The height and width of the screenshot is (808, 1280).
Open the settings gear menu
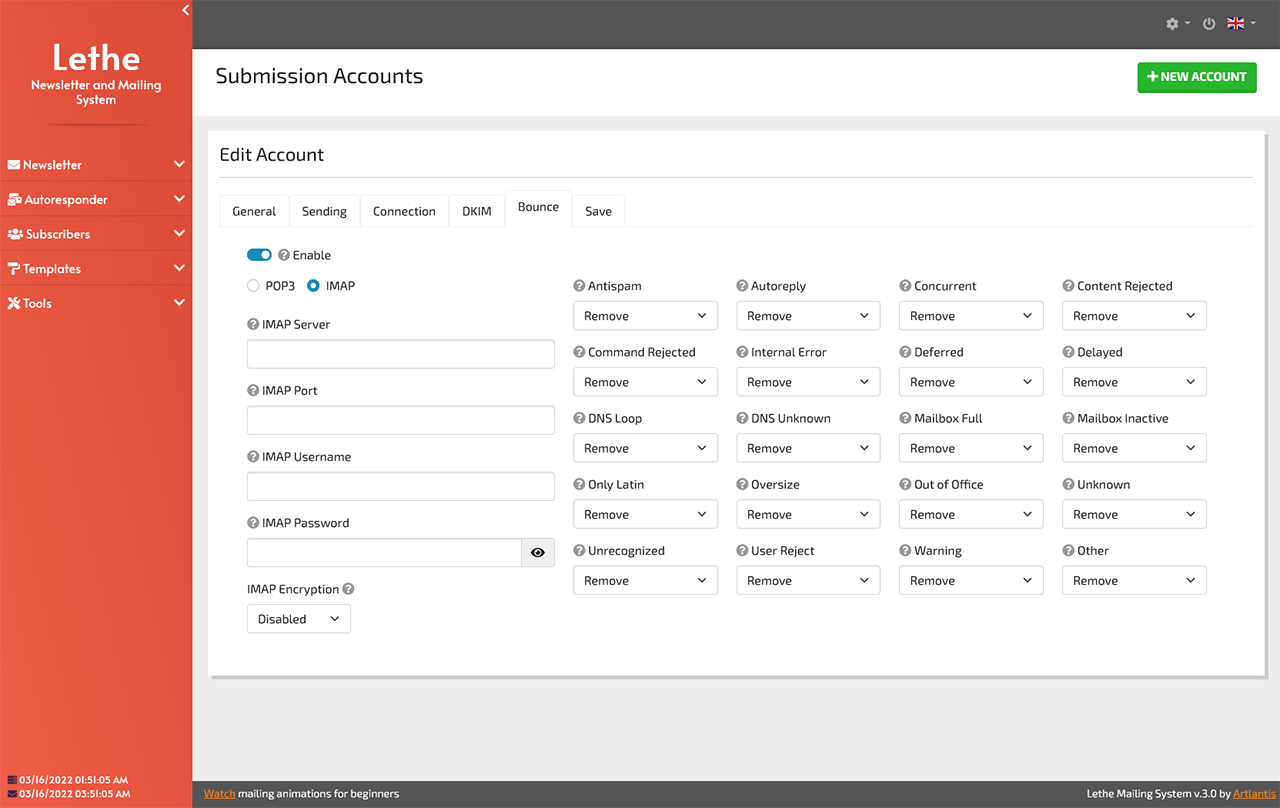pyautogui.click(x=1178, y=23)
